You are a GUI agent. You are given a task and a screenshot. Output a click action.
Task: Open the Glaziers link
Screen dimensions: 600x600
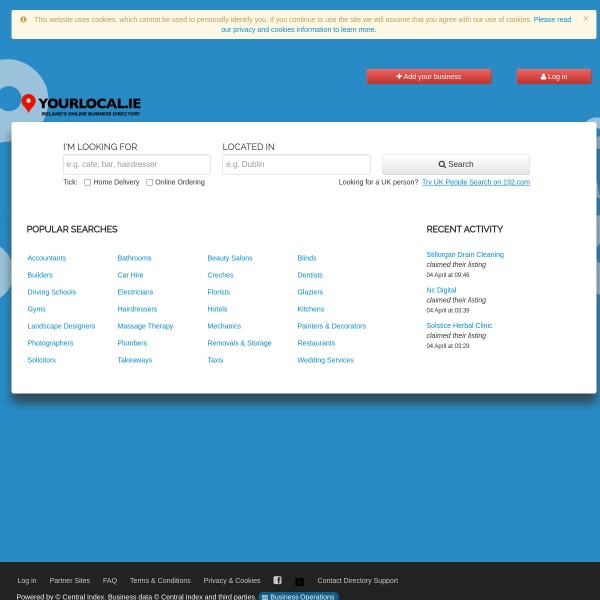(x=310, y=292)
